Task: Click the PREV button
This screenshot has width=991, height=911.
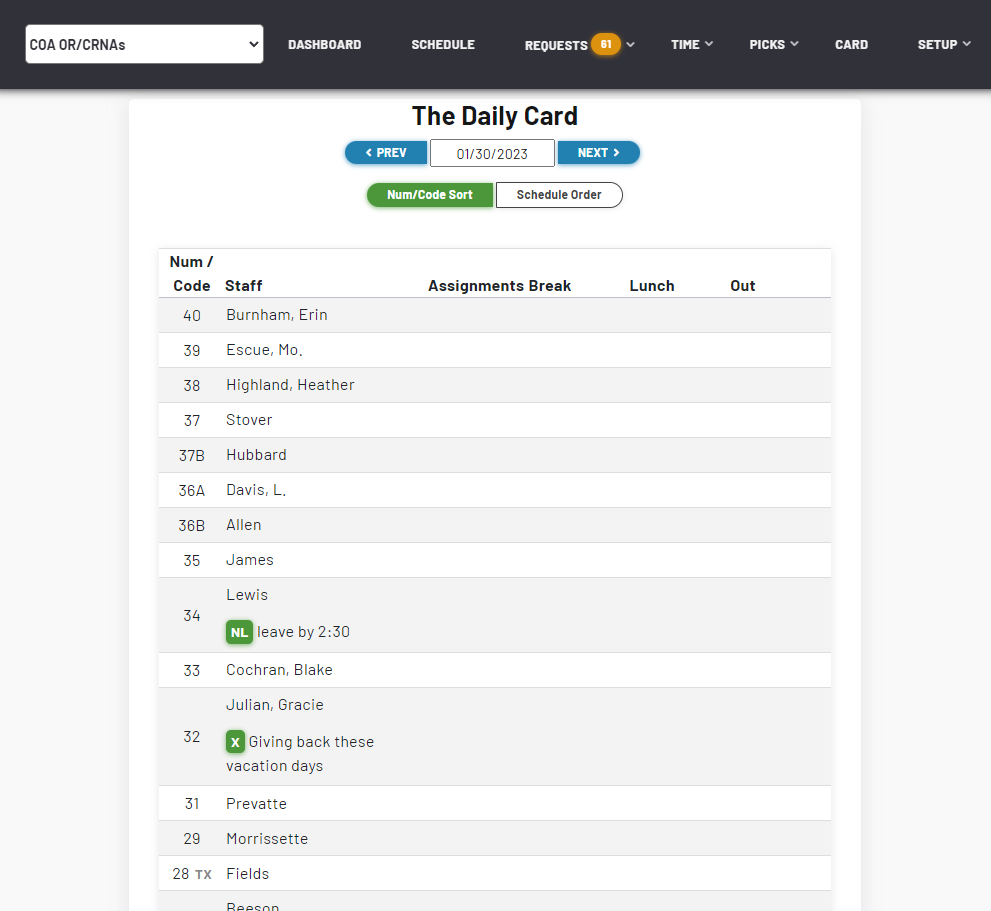Action: (386, 152)
